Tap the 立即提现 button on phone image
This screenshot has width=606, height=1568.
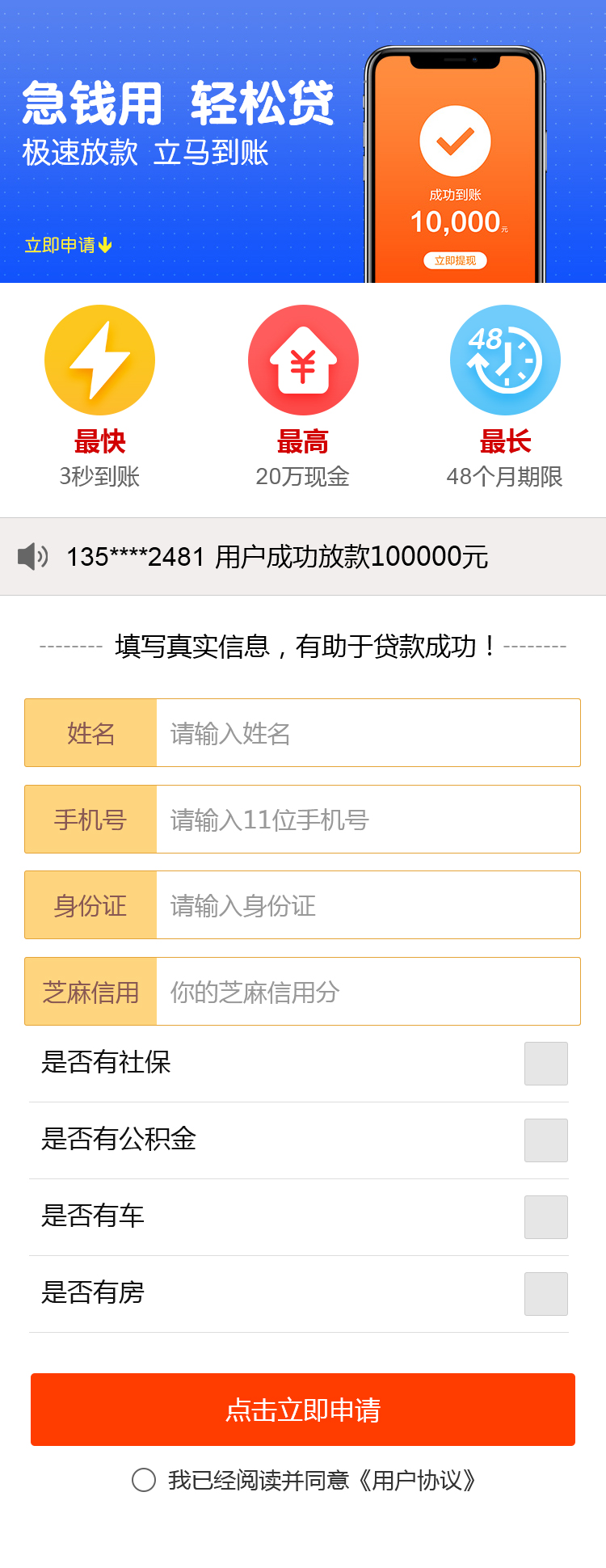point(455,260)
